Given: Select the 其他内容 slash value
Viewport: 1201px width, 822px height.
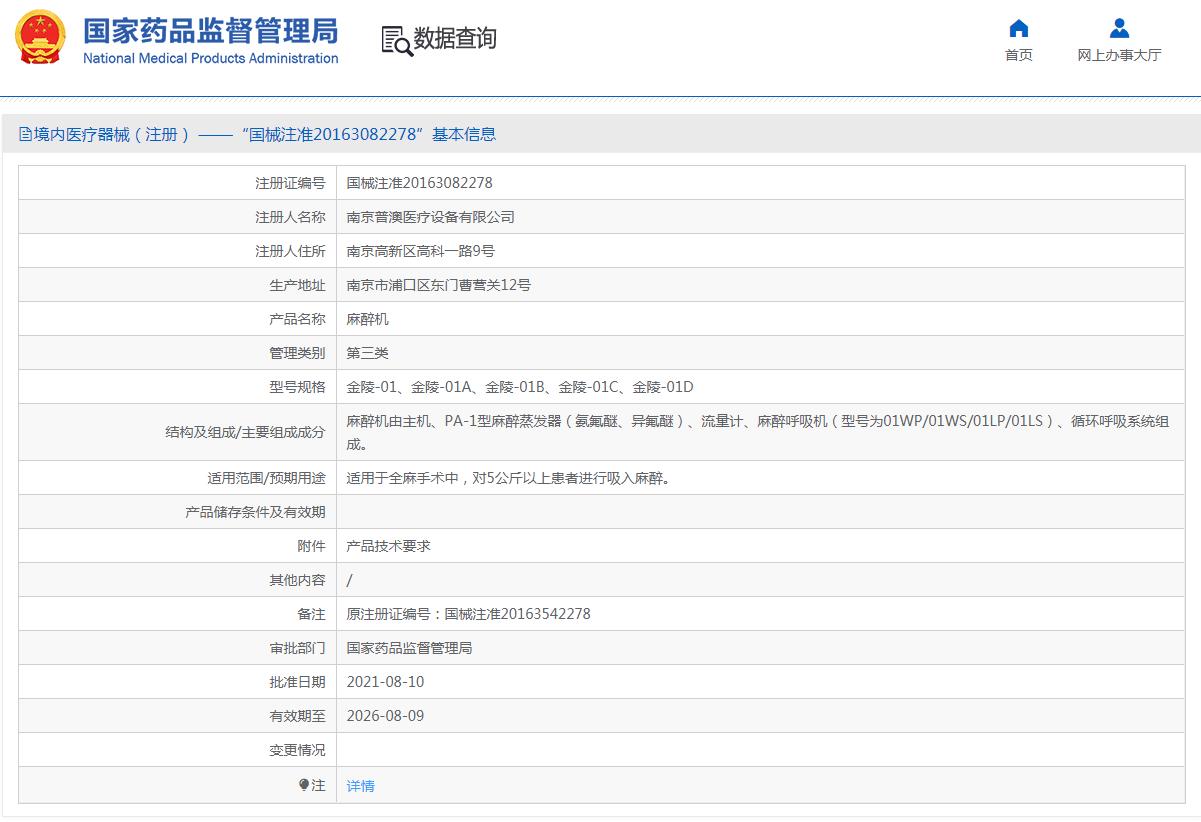Looking at the screenshot, I should (x=349, y=580).
